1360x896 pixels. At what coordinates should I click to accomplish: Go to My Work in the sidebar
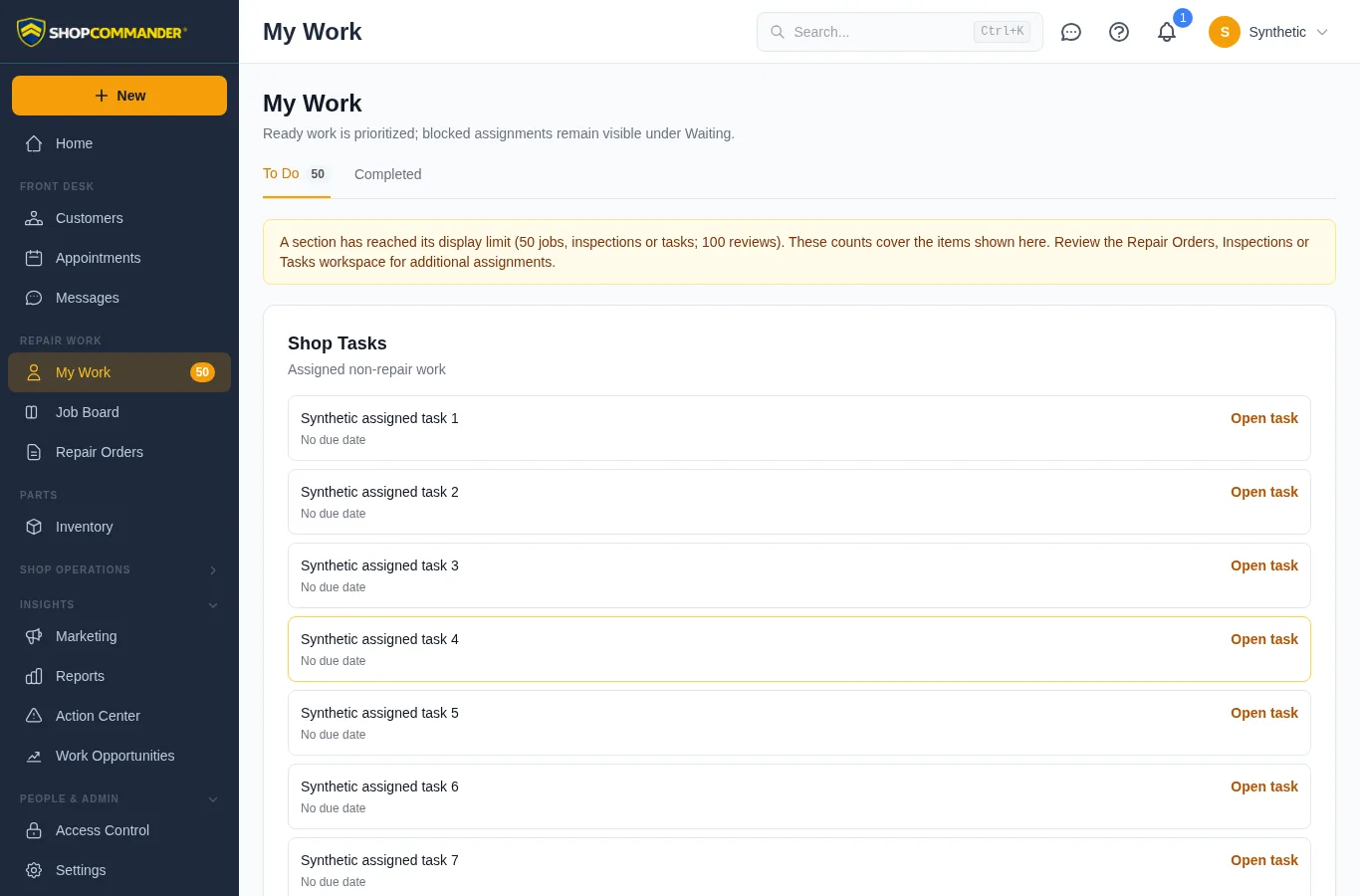click(119, 372)
